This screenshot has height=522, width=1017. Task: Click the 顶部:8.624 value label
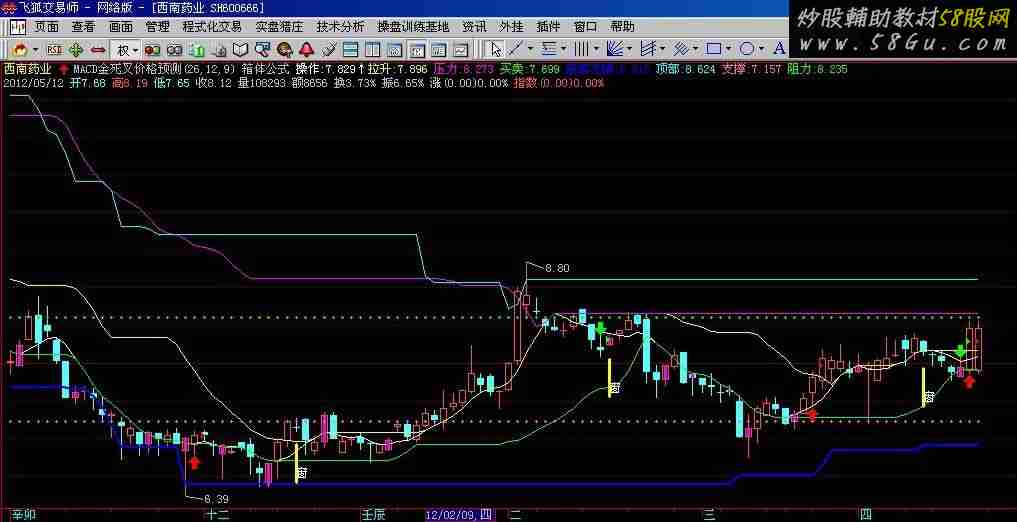(685, 69)
